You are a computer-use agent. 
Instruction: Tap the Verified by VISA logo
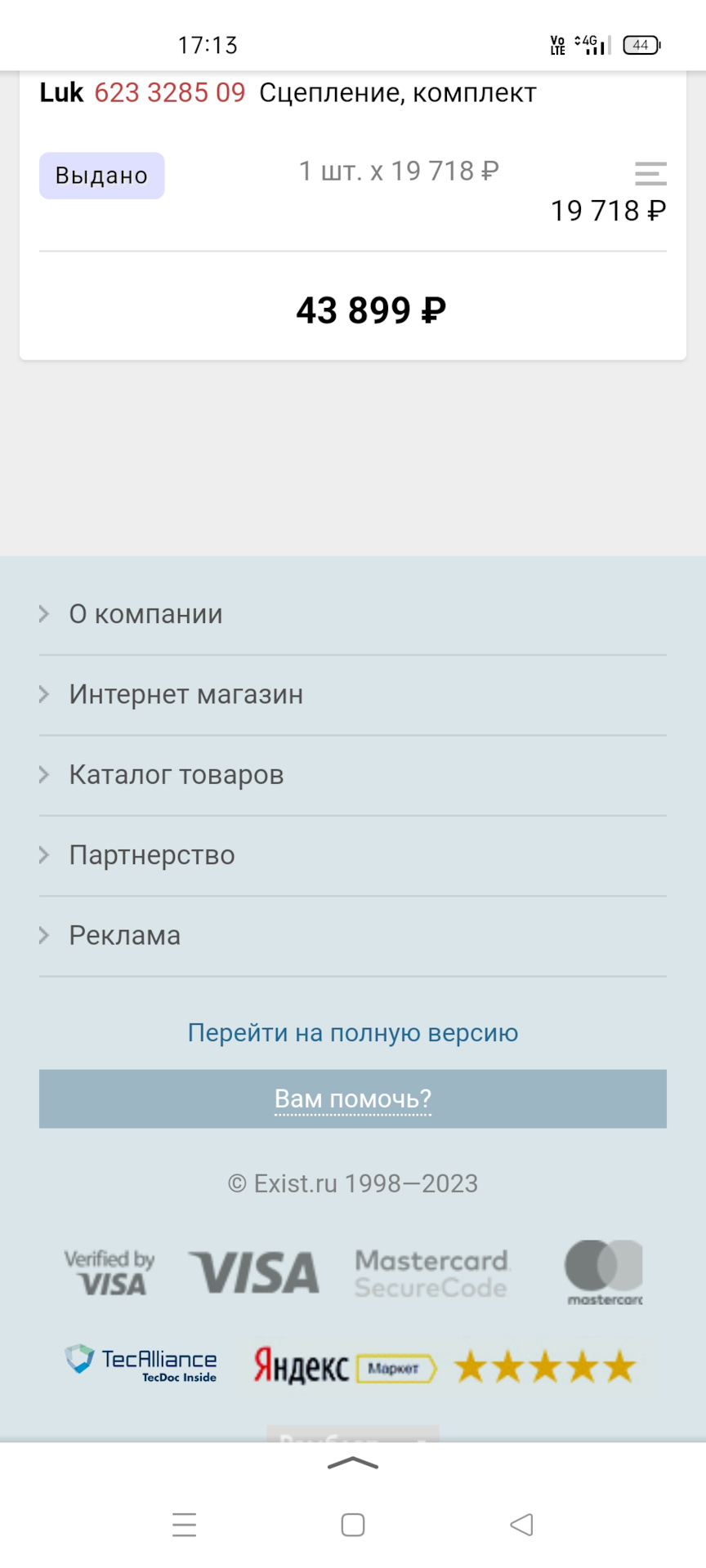tap(109, 1272)
